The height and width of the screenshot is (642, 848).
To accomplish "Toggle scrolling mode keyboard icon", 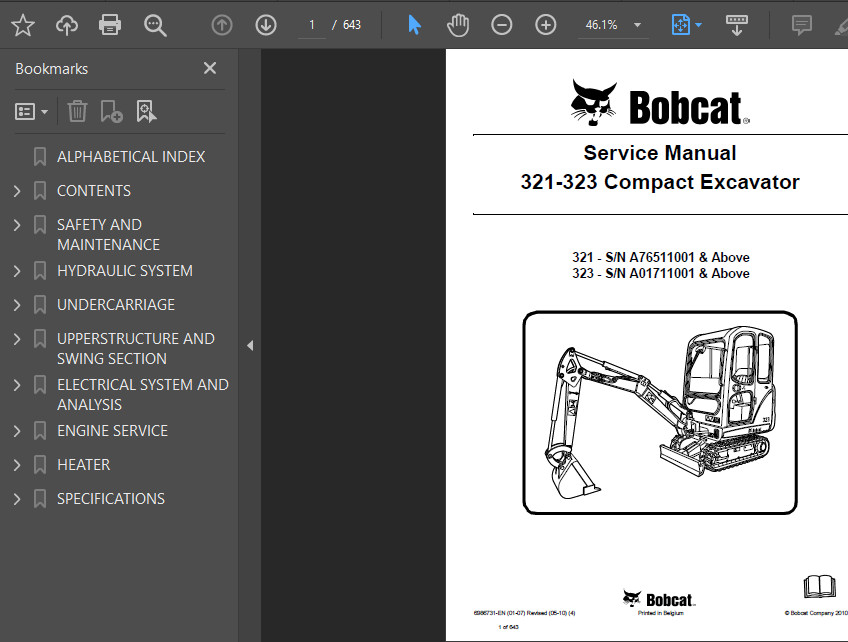I will [x=737, y=25].
